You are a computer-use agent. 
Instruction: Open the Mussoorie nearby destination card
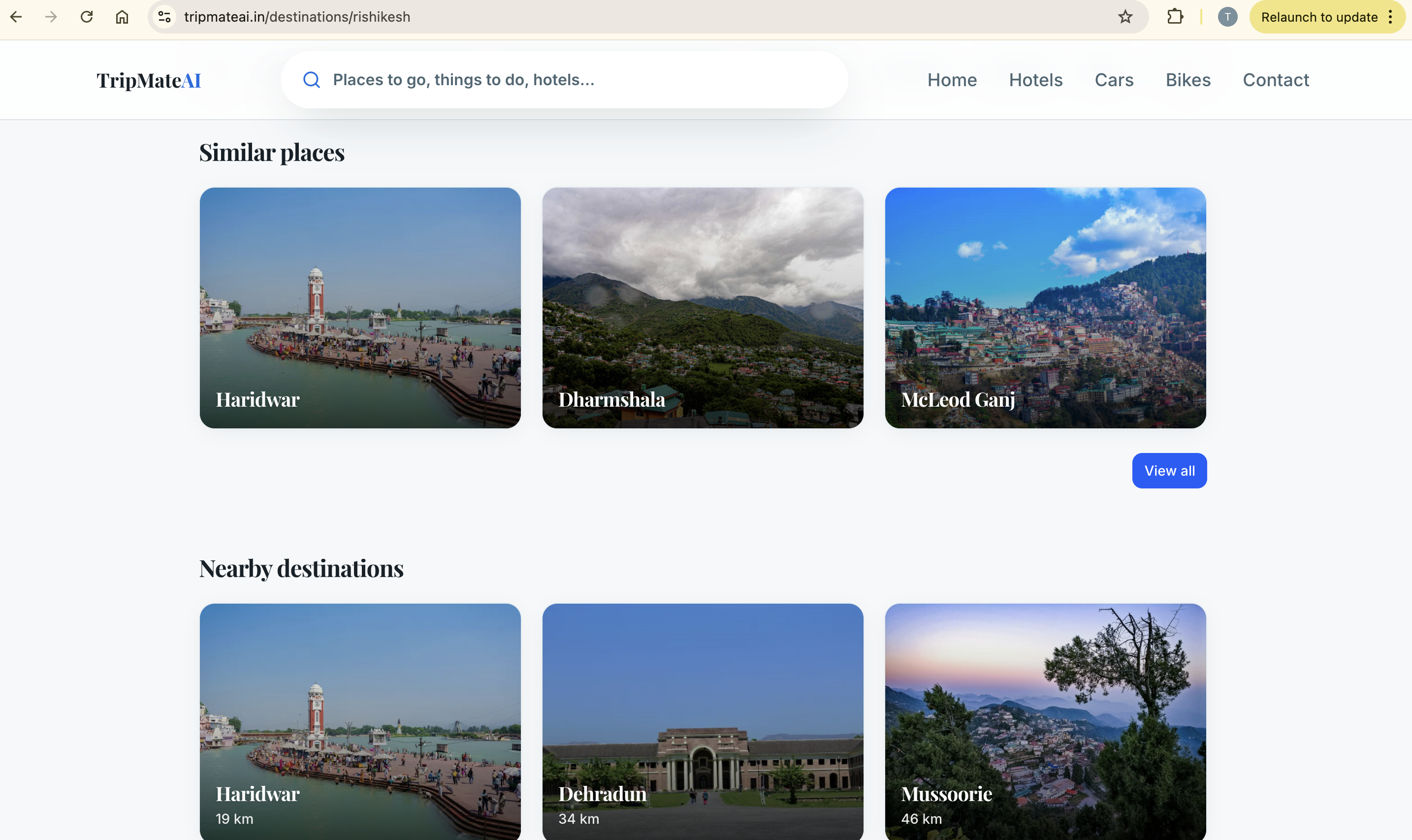(1044, 722)
